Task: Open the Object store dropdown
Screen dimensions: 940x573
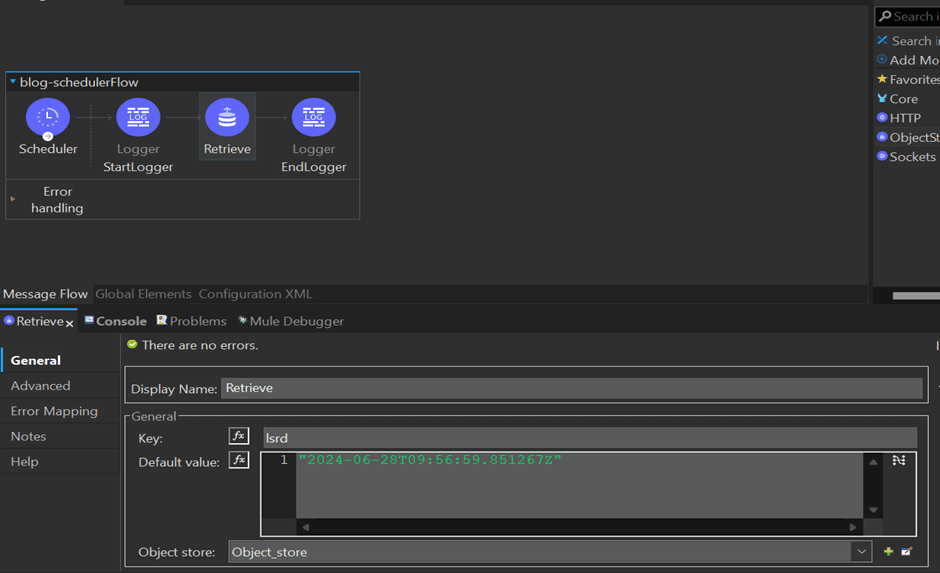Action: pyautogui.click(x=861, y=552)
